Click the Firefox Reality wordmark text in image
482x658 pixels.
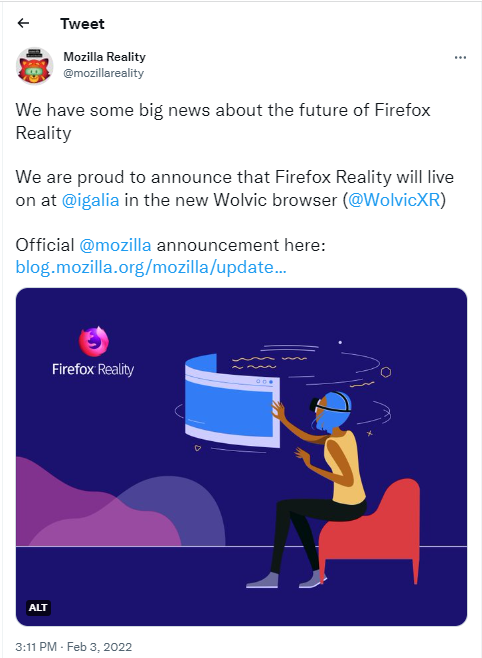[x=93, y=370]
